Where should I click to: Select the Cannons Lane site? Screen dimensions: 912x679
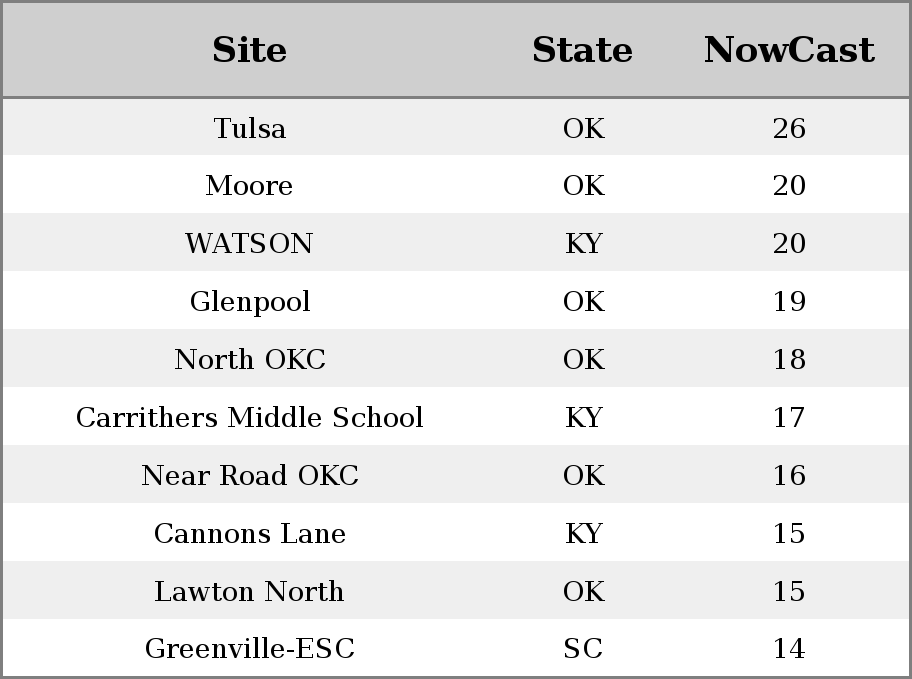250,533
